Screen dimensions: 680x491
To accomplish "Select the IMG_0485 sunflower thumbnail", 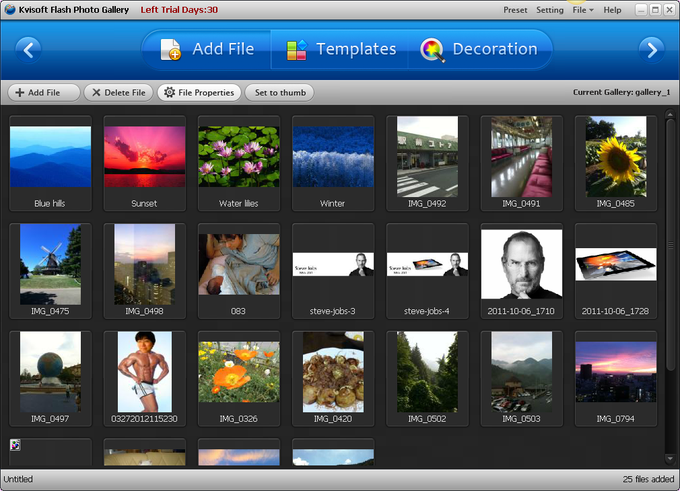I will [x=616, y=163].
